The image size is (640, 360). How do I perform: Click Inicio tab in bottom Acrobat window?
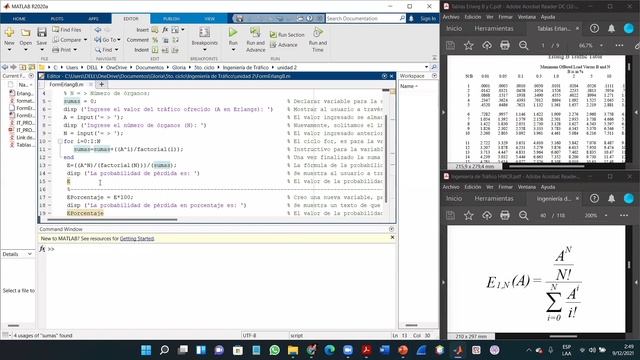click(454, 198)
